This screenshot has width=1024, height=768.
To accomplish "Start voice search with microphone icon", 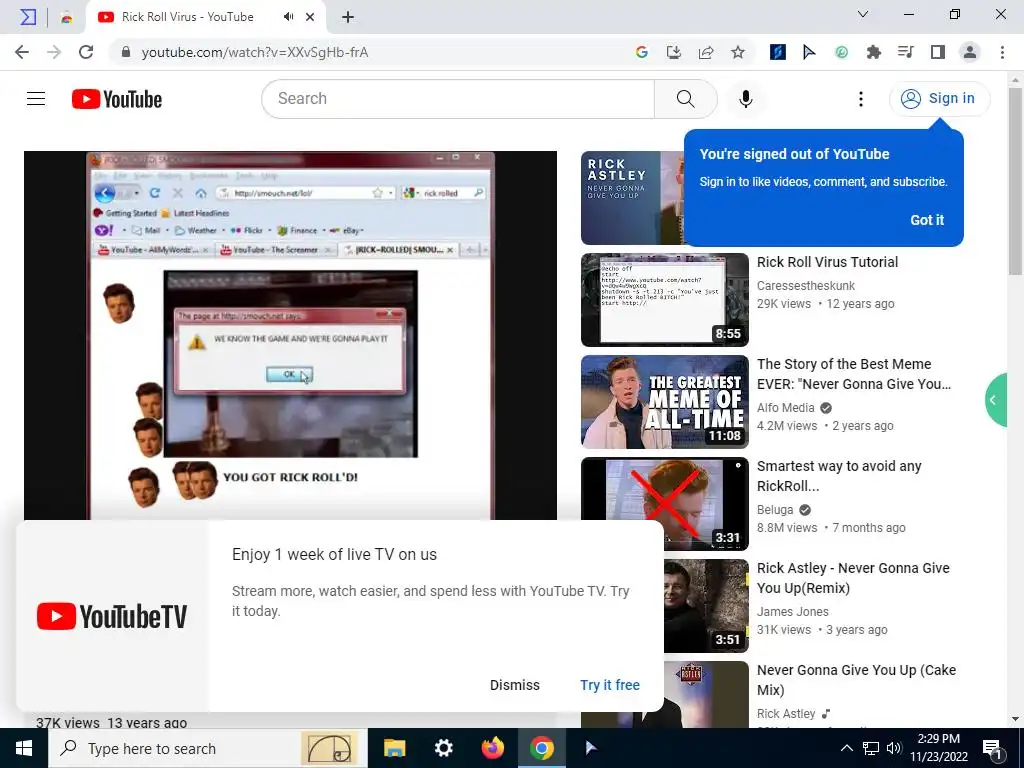I will click(746, 99).
